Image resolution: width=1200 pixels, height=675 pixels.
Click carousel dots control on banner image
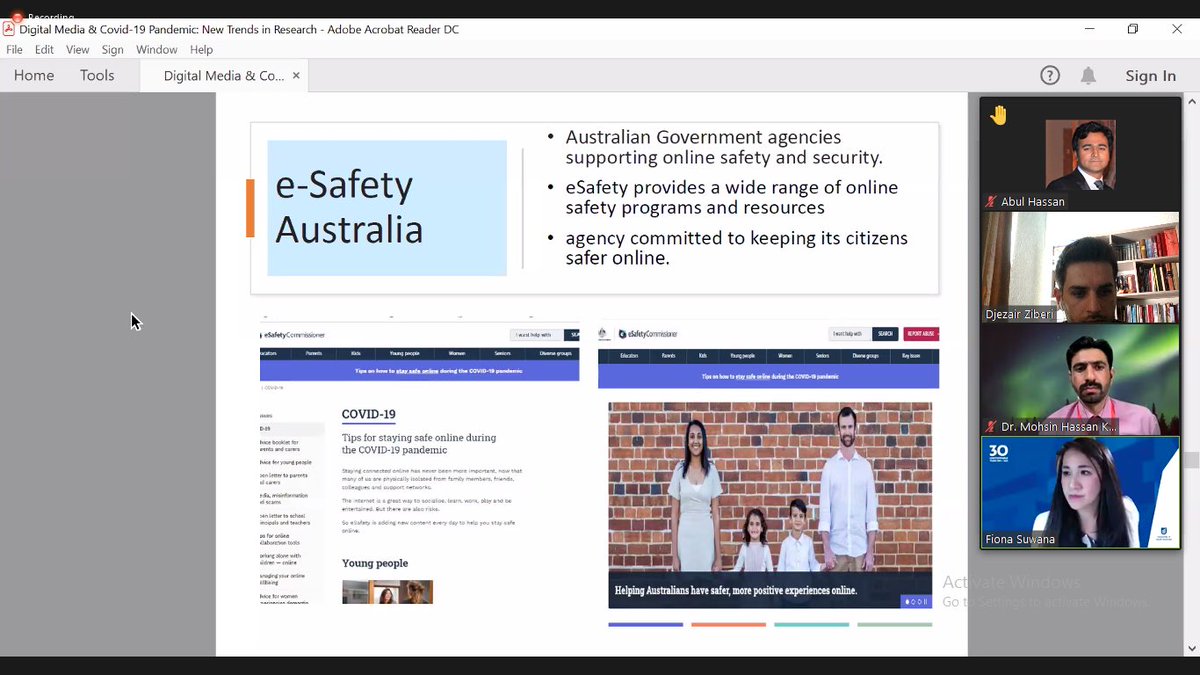[915, 601]
